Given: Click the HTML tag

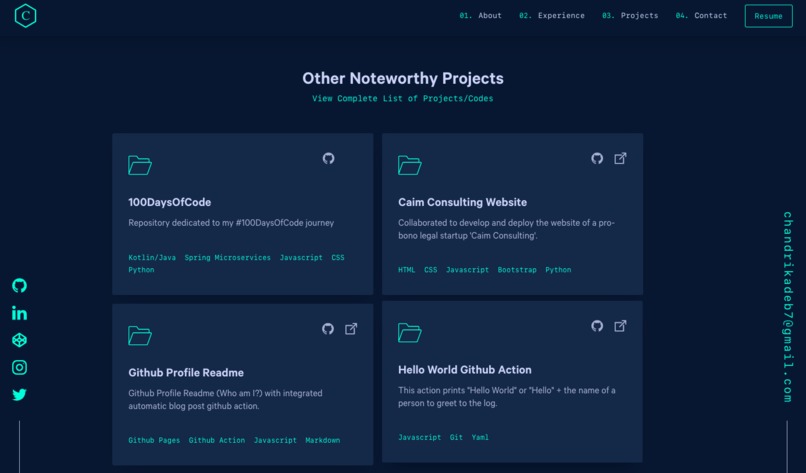Looking at the screenshot, I should point(407,270).
